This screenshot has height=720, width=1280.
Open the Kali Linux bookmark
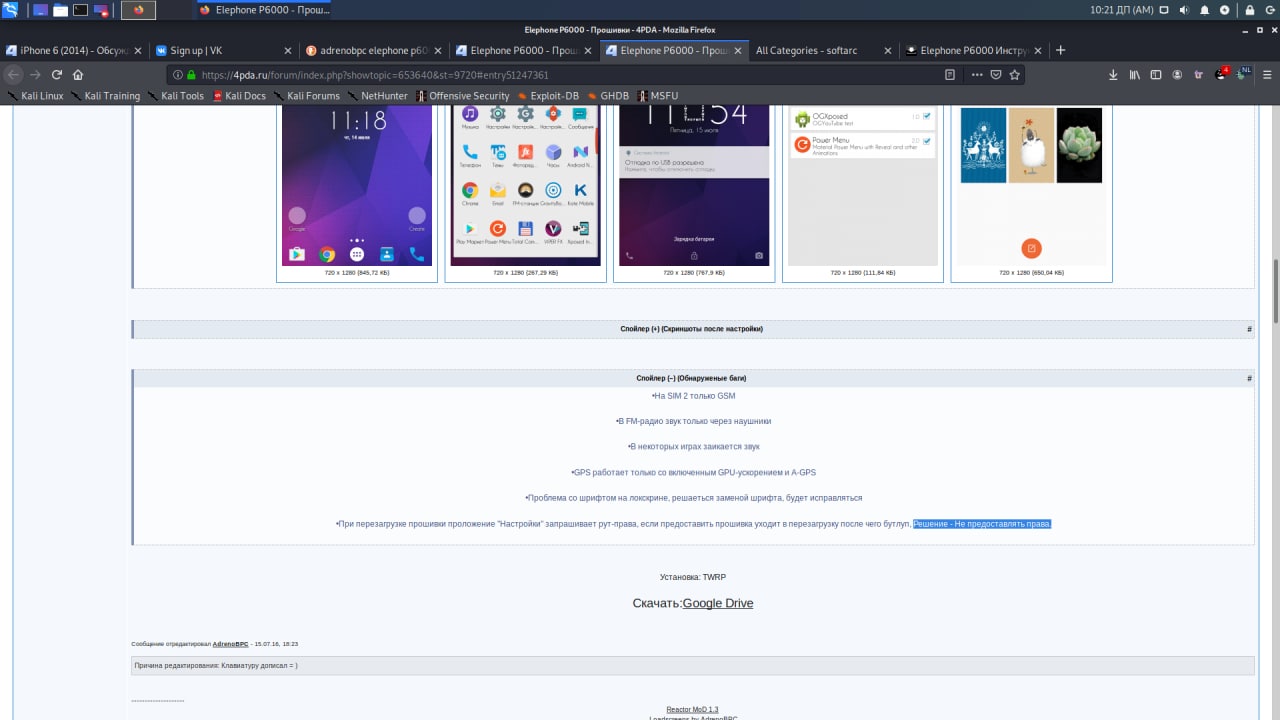35,96
